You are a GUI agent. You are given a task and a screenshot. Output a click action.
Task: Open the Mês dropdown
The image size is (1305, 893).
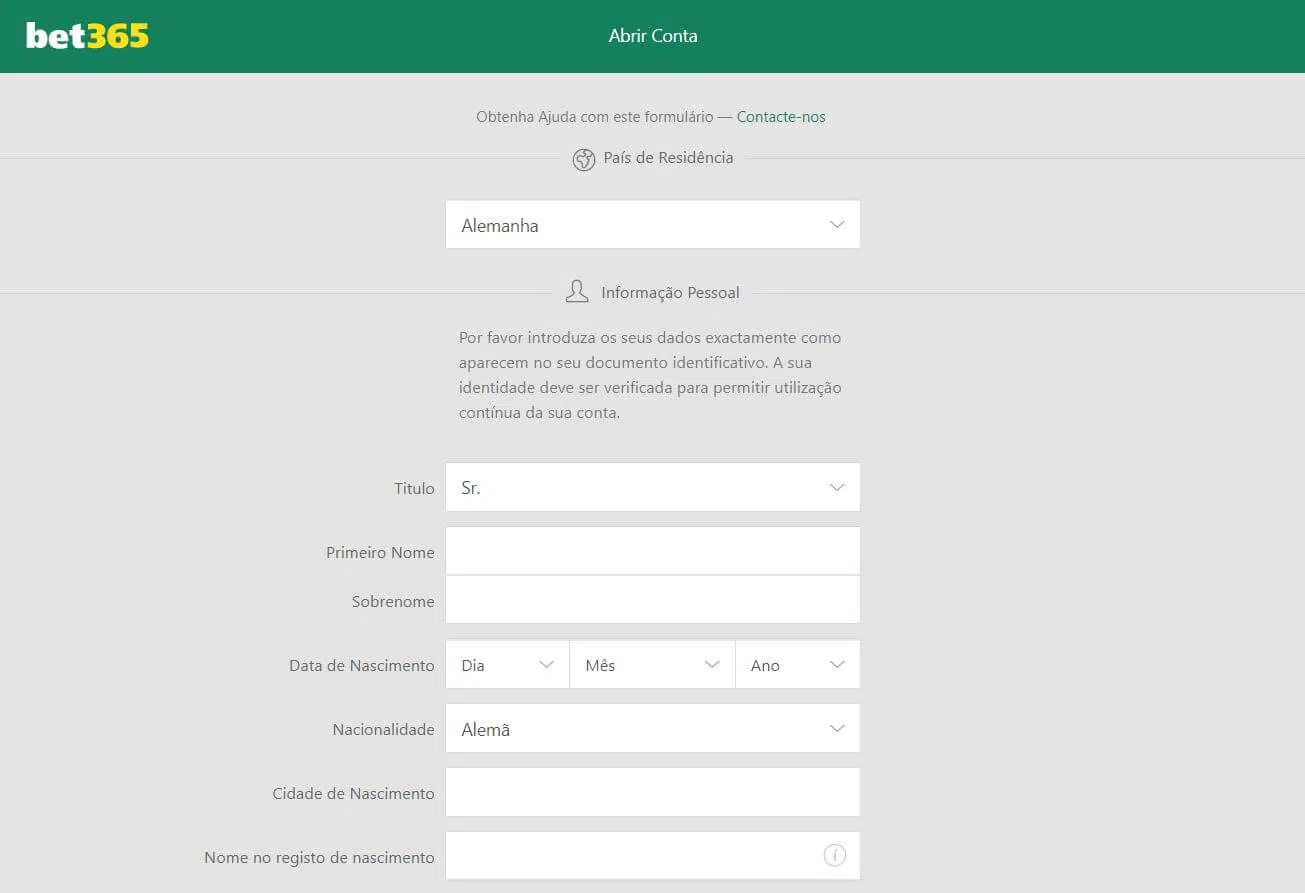pyautogui.click(x=652, y=665)
